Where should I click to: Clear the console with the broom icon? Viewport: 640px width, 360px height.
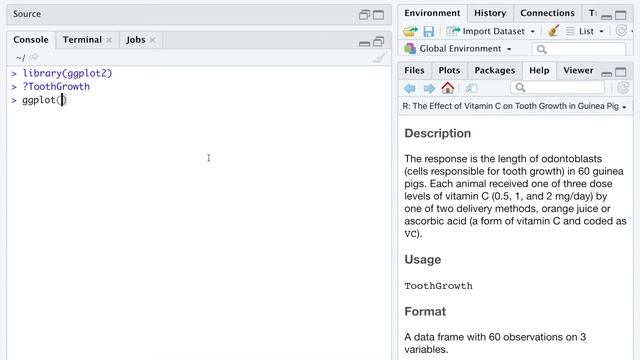coord(380,58)
